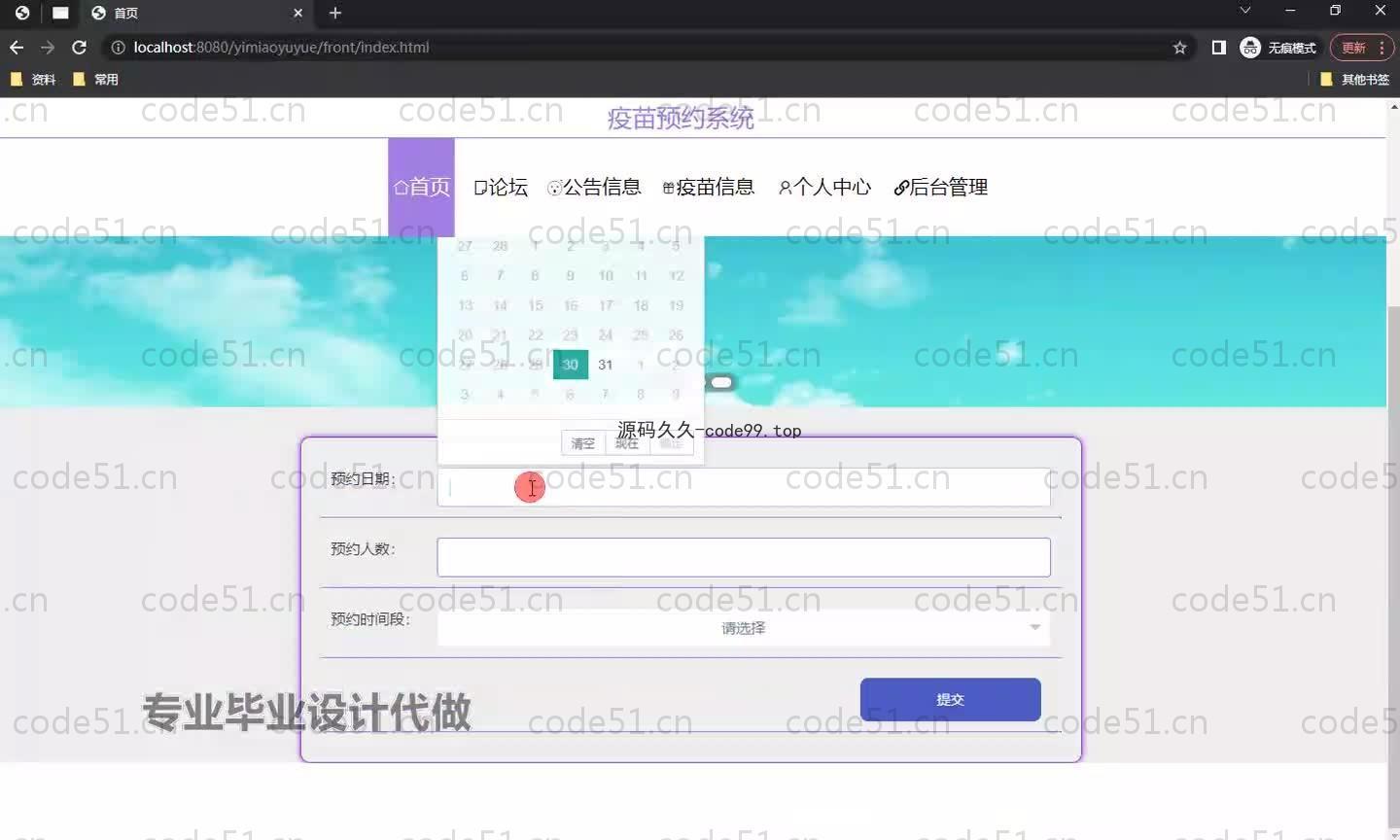
Task: Go back to the previous page
Action: tap(17, 47)
